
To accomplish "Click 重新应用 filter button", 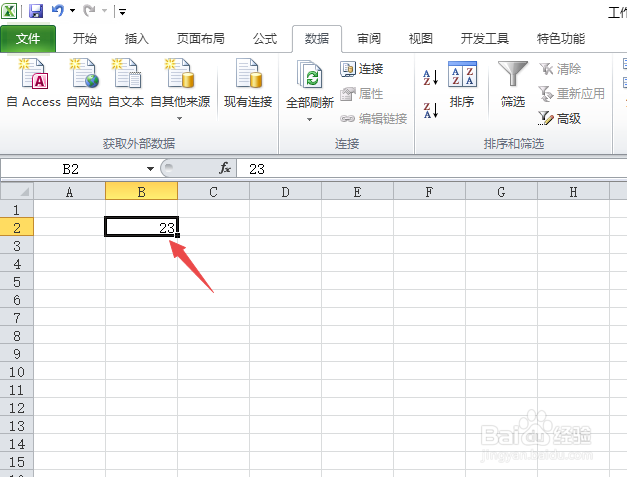I will tap(572, 94).
